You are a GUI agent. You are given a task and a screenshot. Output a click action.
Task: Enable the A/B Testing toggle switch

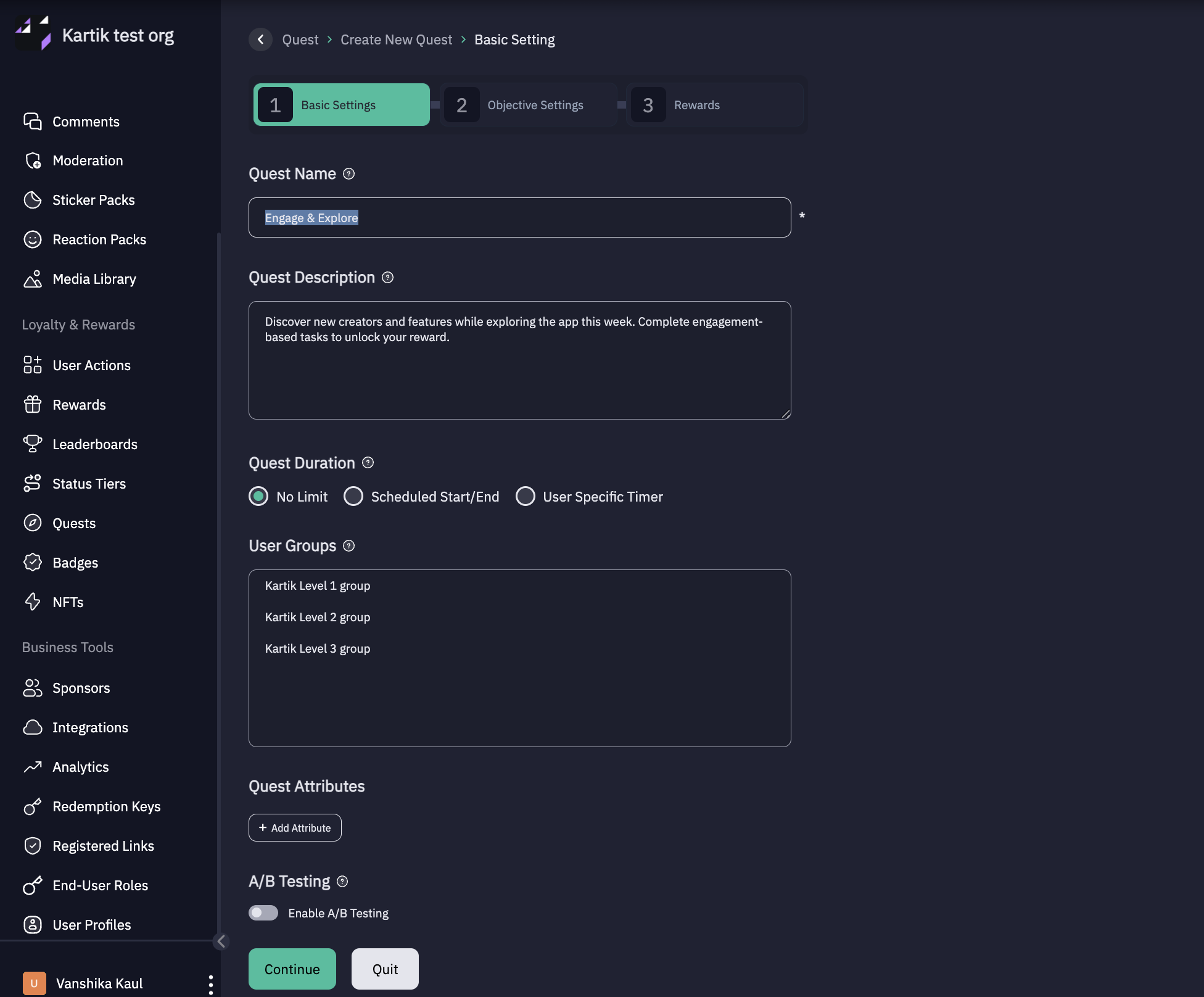tap(263, 912)
